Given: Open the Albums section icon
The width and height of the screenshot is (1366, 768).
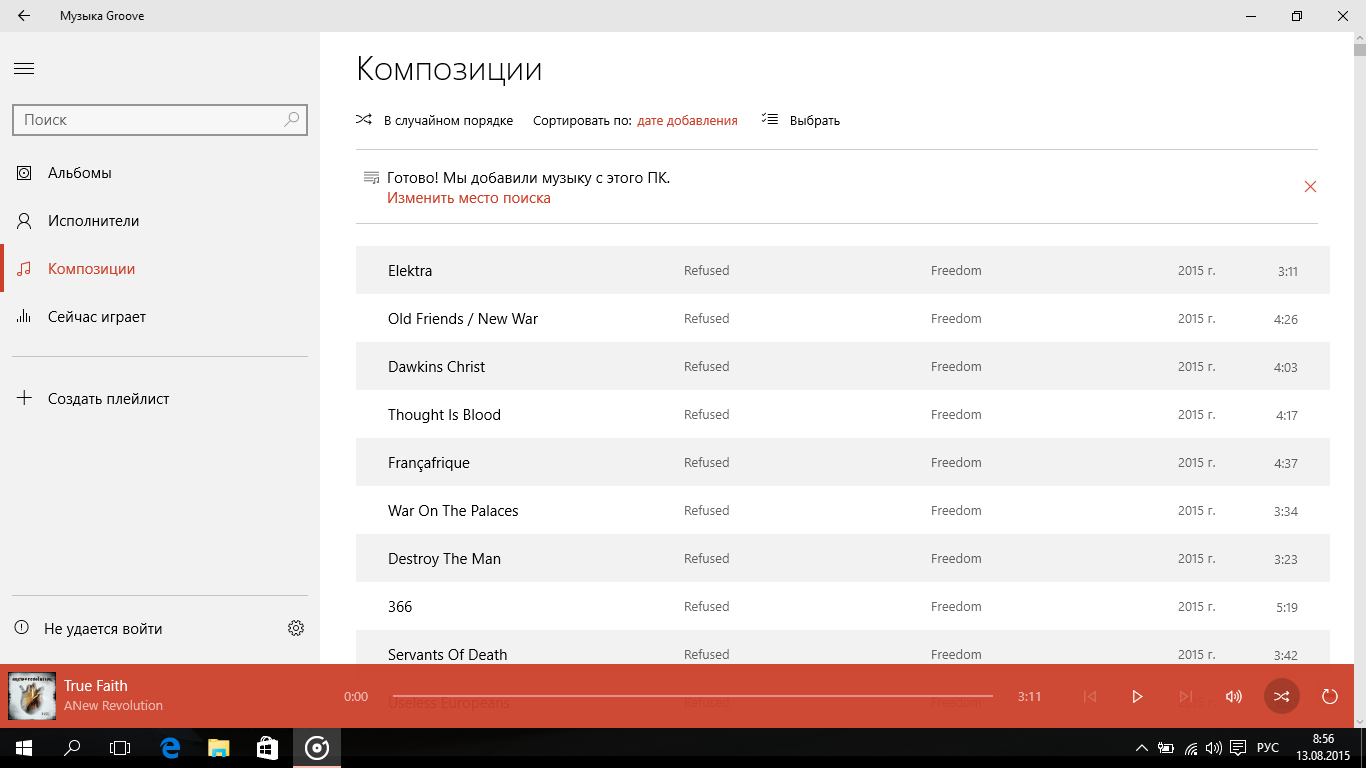Looking at the screenshot, I should (25, 173).
